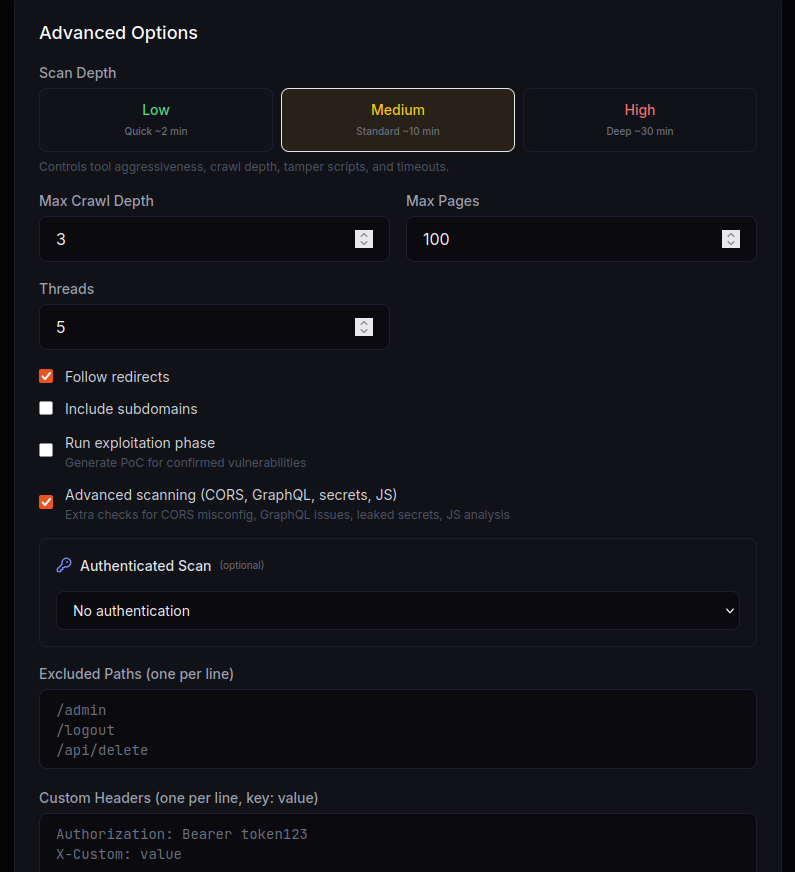Decrease Max Crawl Depth using down arrow

pyautogui.click(x=363, y=244)
